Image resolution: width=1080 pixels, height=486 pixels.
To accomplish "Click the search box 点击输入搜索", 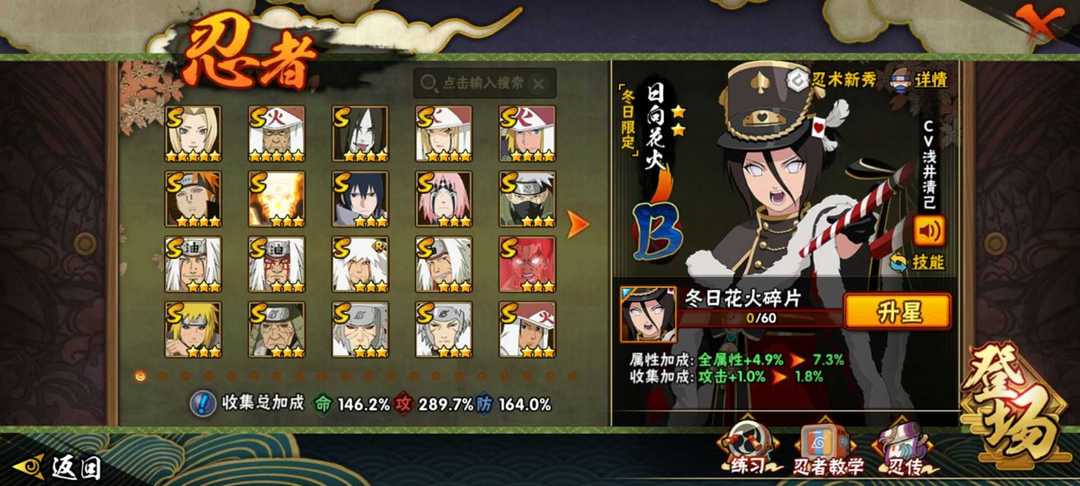I will click(x=484, y=83).
